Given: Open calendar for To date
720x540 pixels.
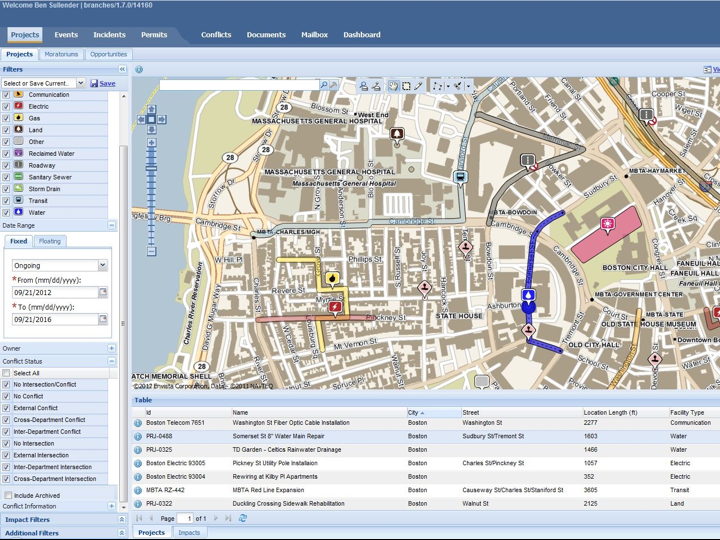Looking at the screenshot, I should pos(103,319).
